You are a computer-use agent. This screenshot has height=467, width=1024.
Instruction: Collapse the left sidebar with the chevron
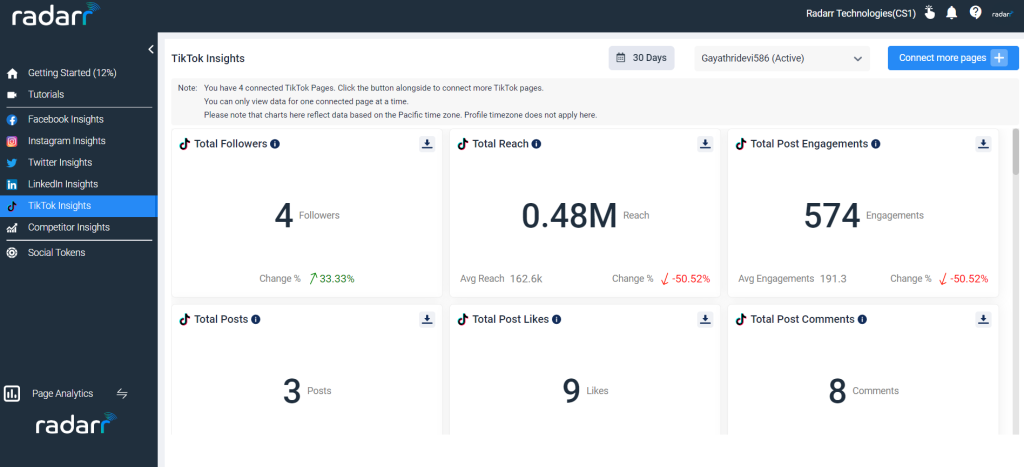[151, 49]
